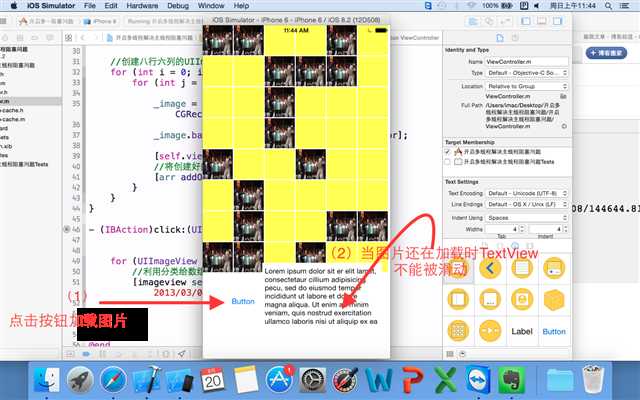Select the highlighted .m file in the project navigator
The width and height of the screenshot is (640, 400).
click(x=31, y=101)
